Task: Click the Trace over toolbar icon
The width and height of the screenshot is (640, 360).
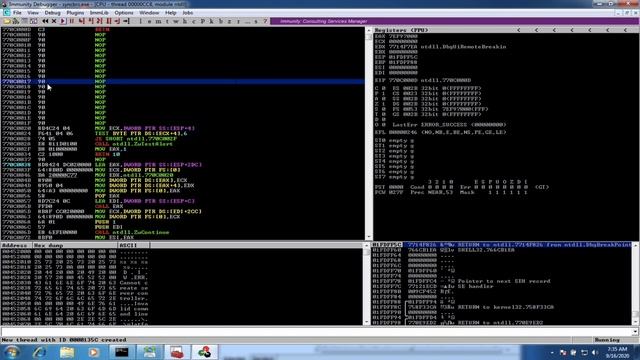Action: pyautogui.click(x=108, y=21)
